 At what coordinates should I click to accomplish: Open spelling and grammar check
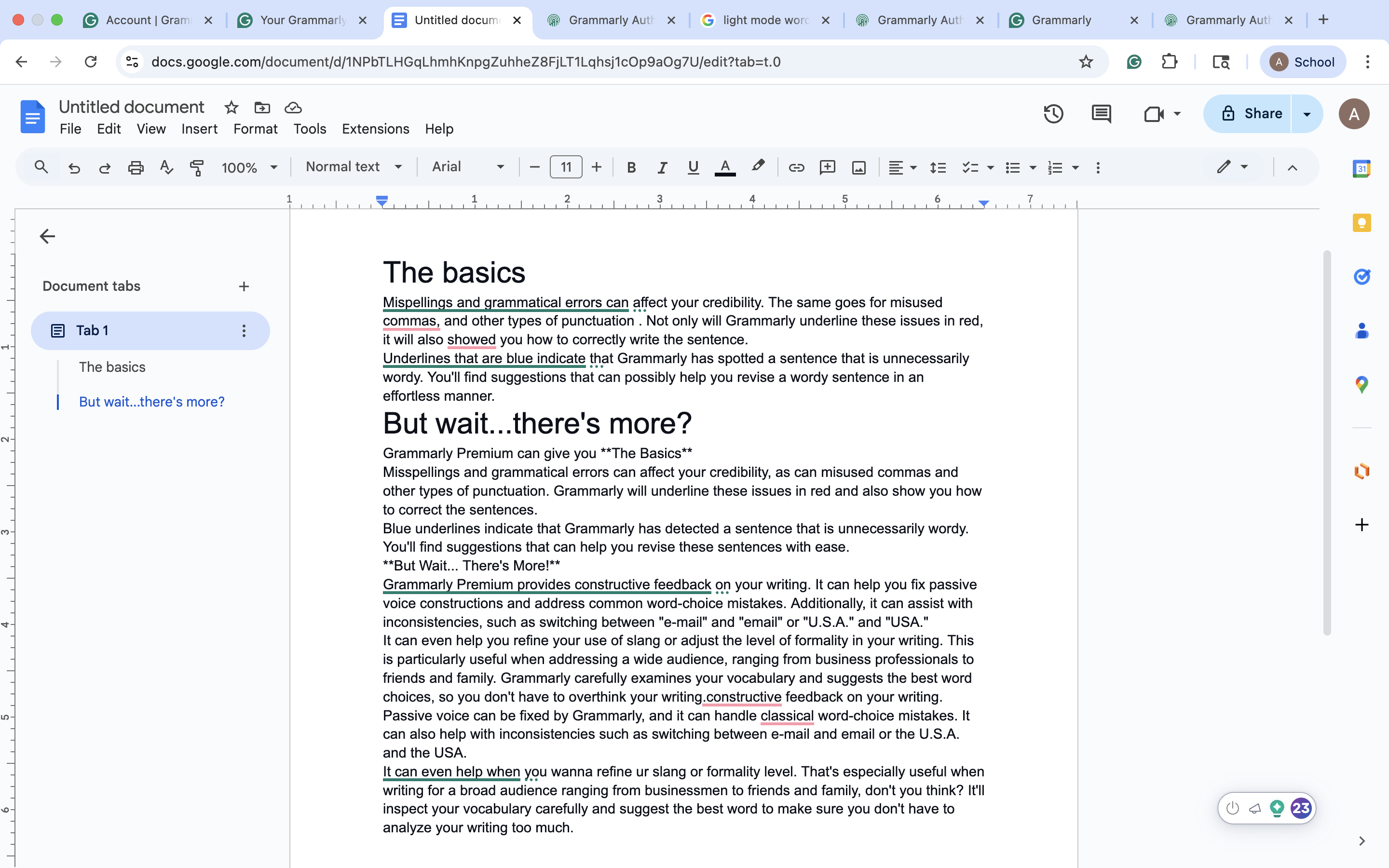tap(166, 167)
